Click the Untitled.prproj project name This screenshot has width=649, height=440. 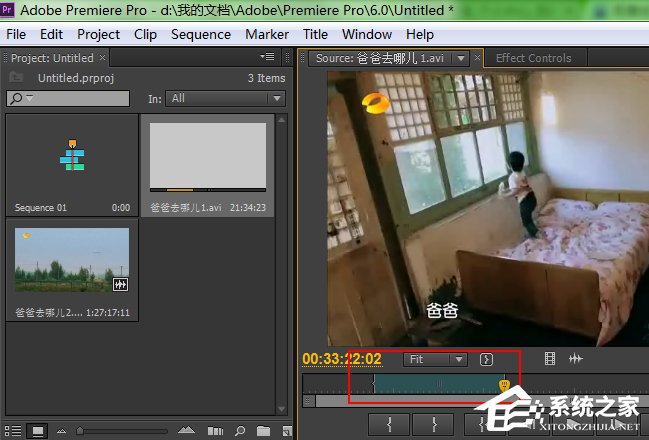(76, 78)
